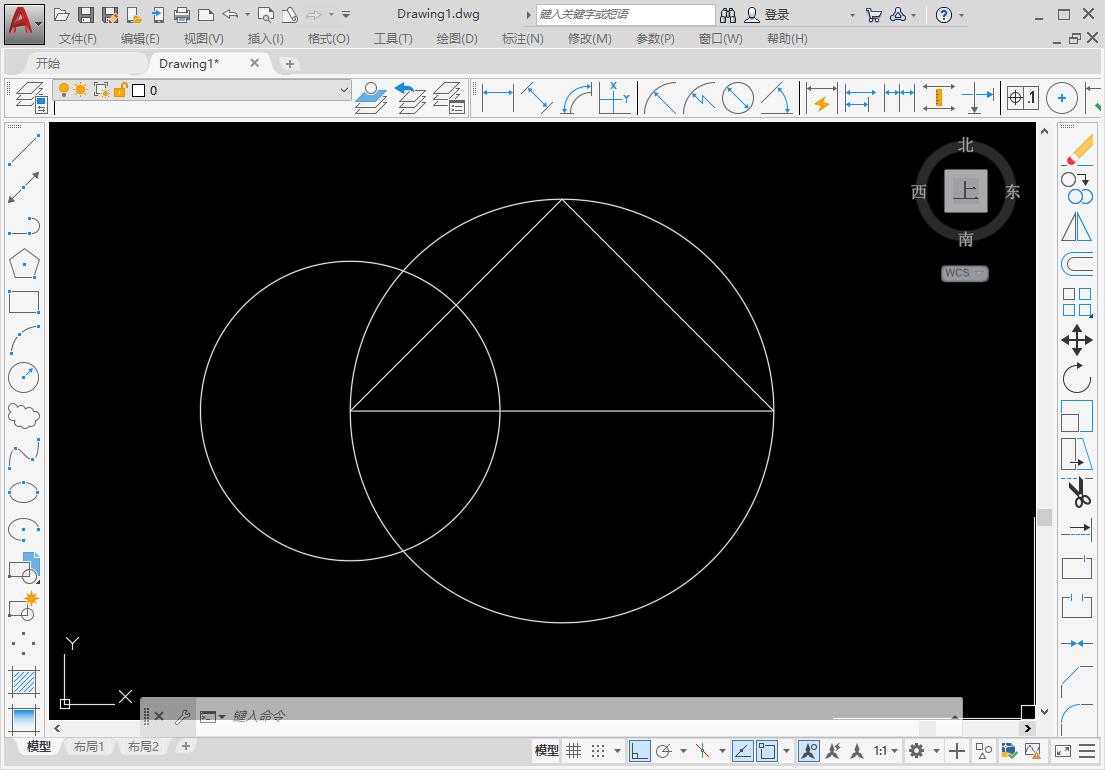1105x770 pixels.
Task: Select the Revision Cloud tool
Action: 23,415
